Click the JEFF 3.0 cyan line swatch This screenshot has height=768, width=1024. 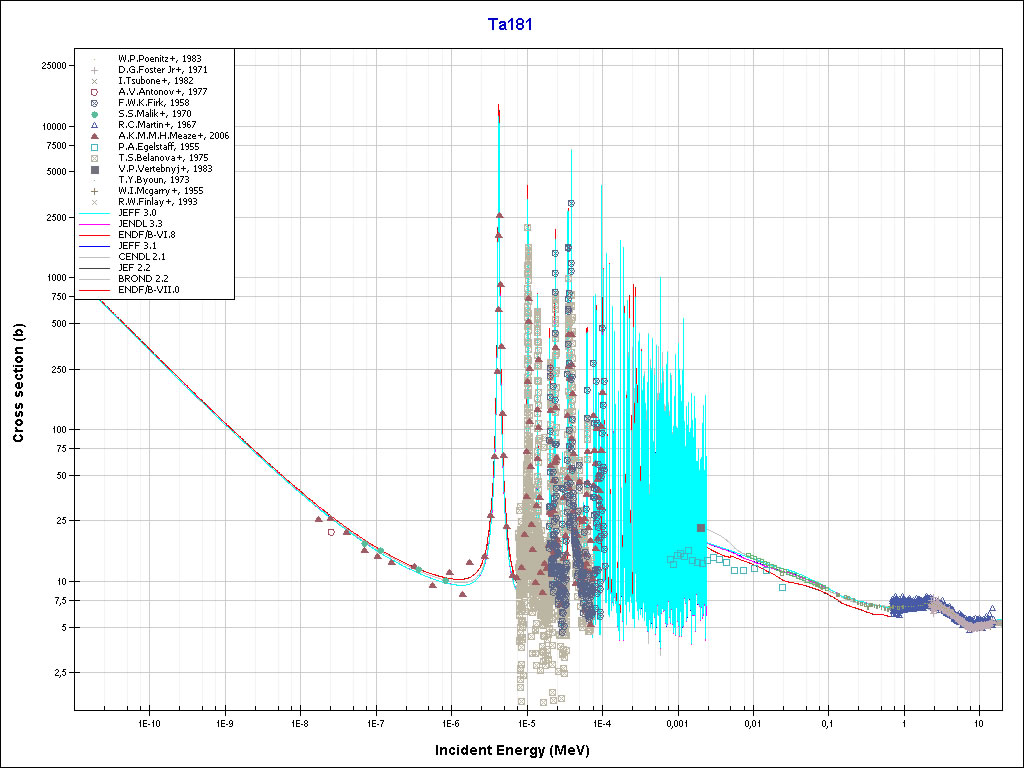click(x=94, y=213)
